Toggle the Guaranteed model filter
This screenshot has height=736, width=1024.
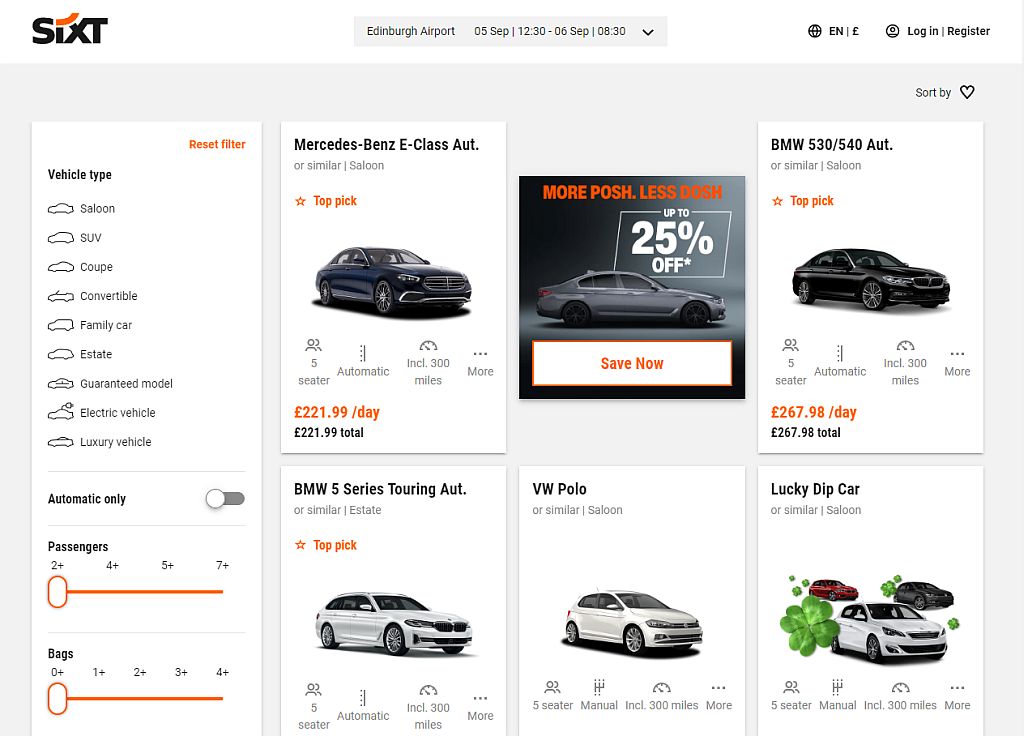[59, 383]
